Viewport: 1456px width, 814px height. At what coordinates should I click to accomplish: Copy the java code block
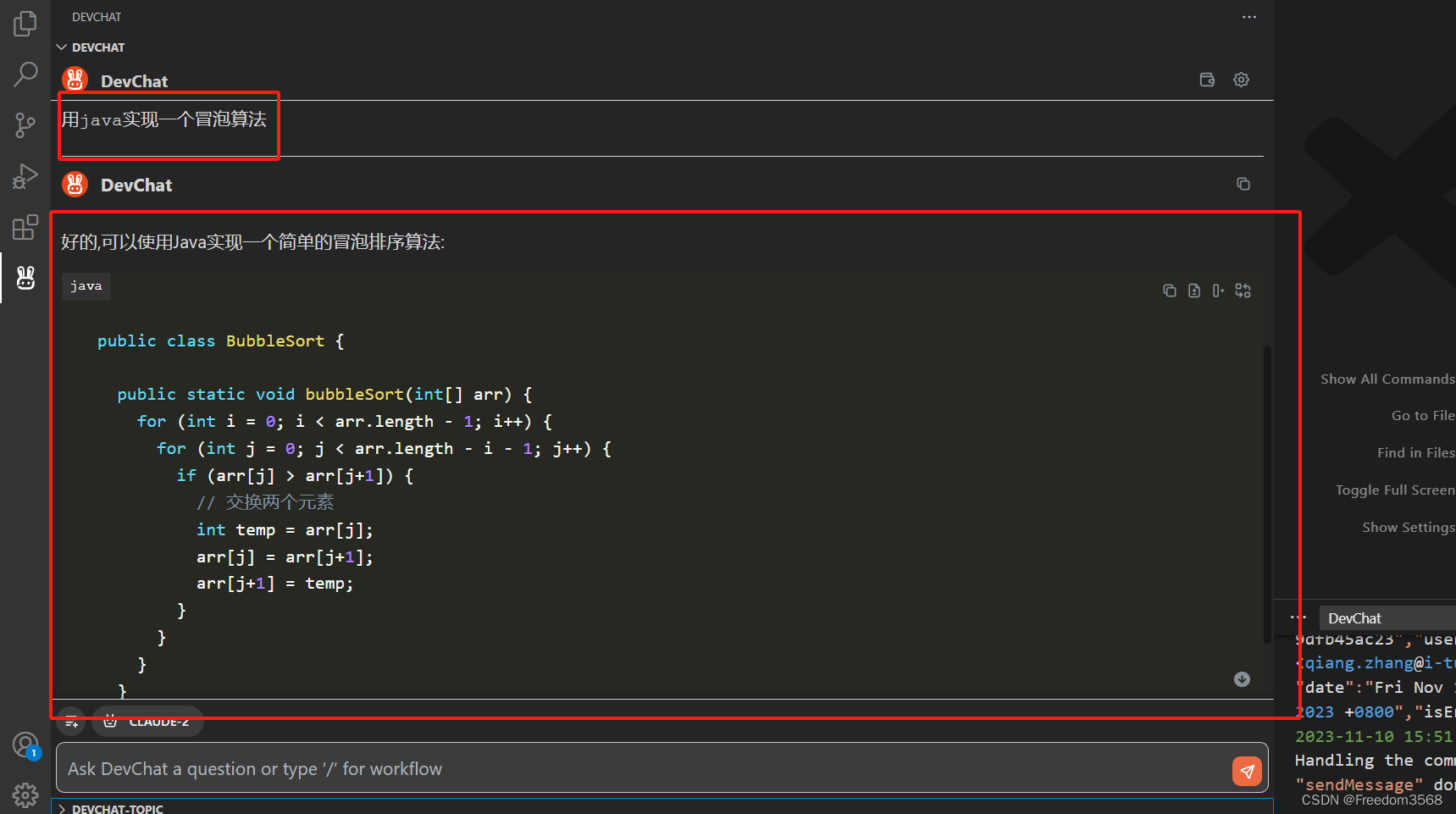(1170, 291)
